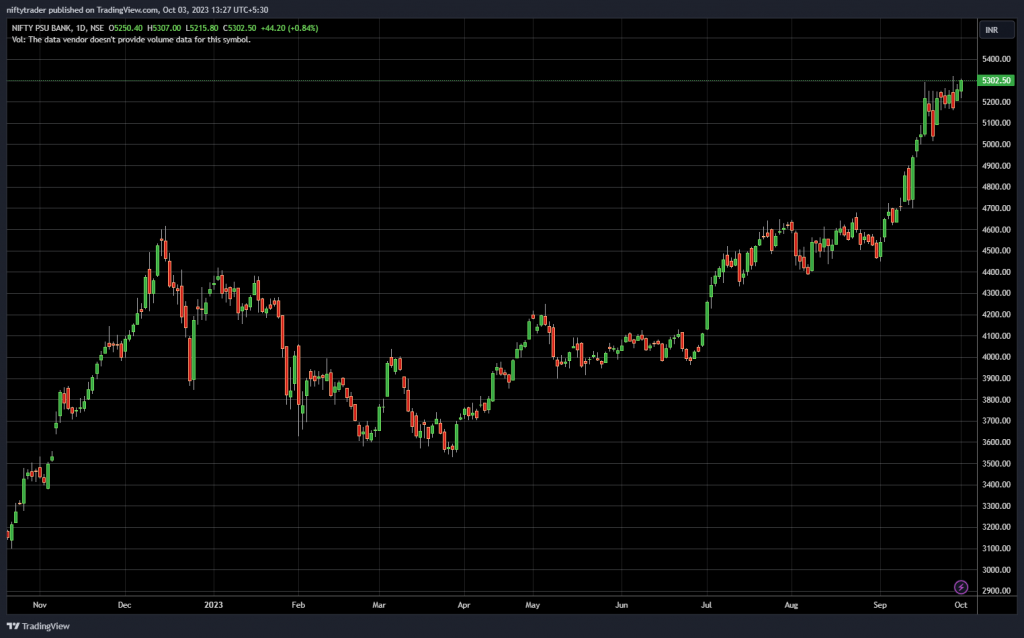Click the purple lightning bolt icon
This screenshot has height=638, width=1024.
961,587
